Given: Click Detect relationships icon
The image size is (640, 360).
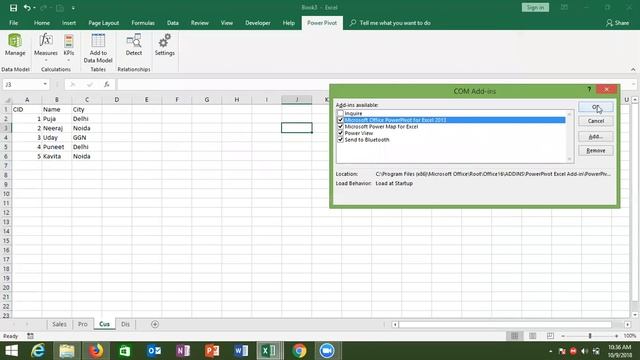Looking at the screenshot, I should click(134, 45).
